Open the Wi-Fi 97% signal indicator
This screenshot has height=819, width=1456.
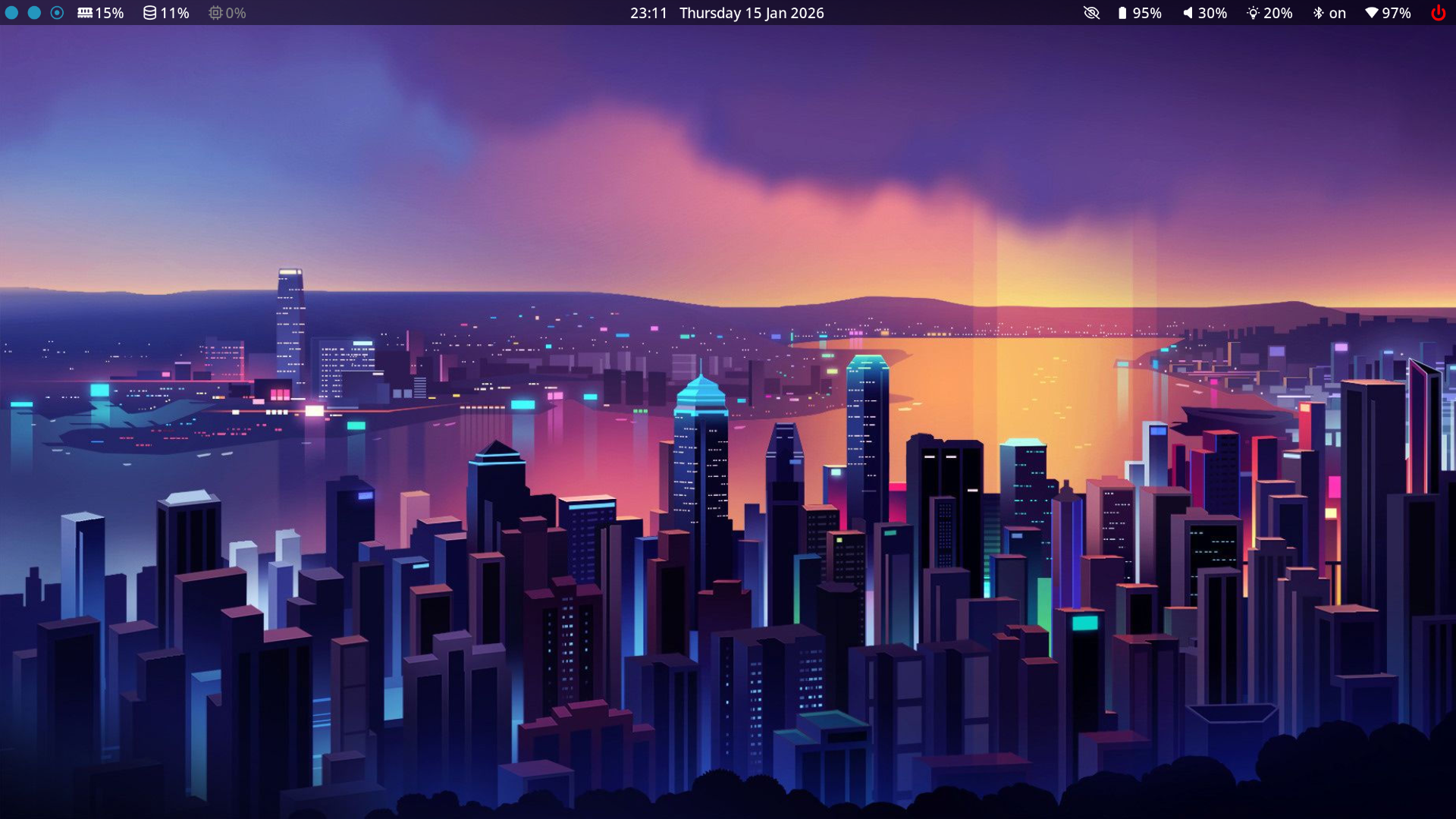[x=1388, y=13]
